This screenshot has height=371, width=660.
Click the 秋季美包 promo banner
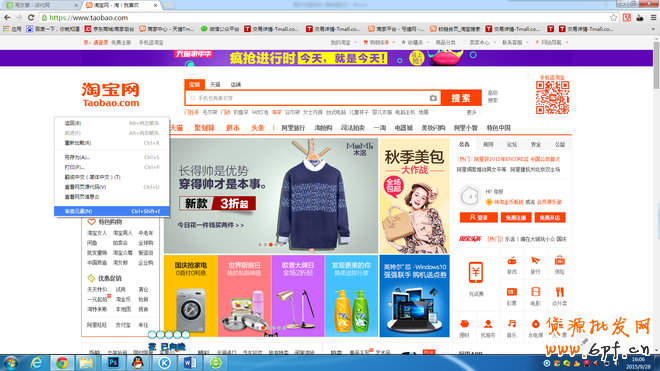[x=415, y=196]
